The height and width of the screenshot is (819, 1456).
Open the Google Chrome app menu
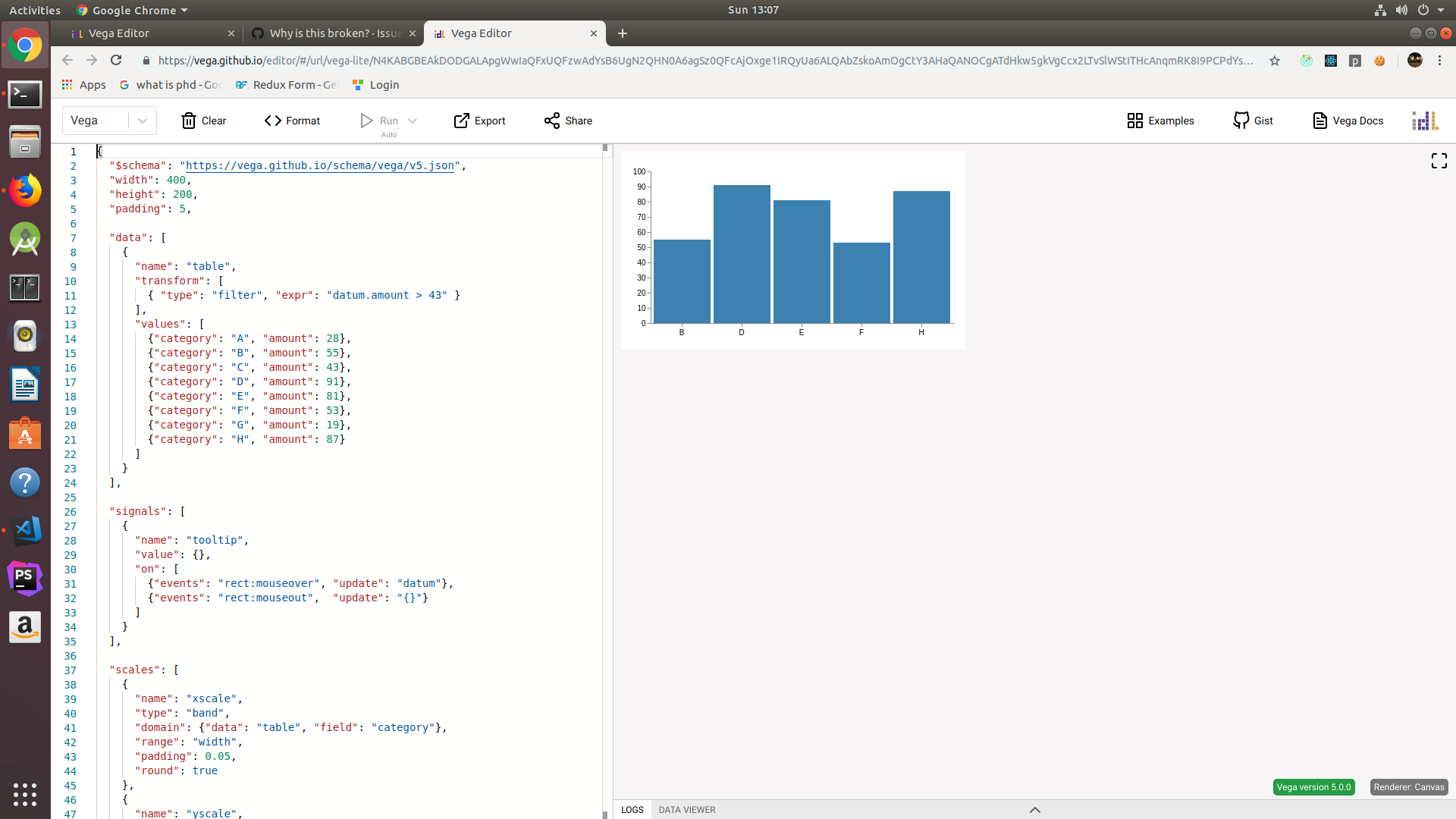(132, 10)
